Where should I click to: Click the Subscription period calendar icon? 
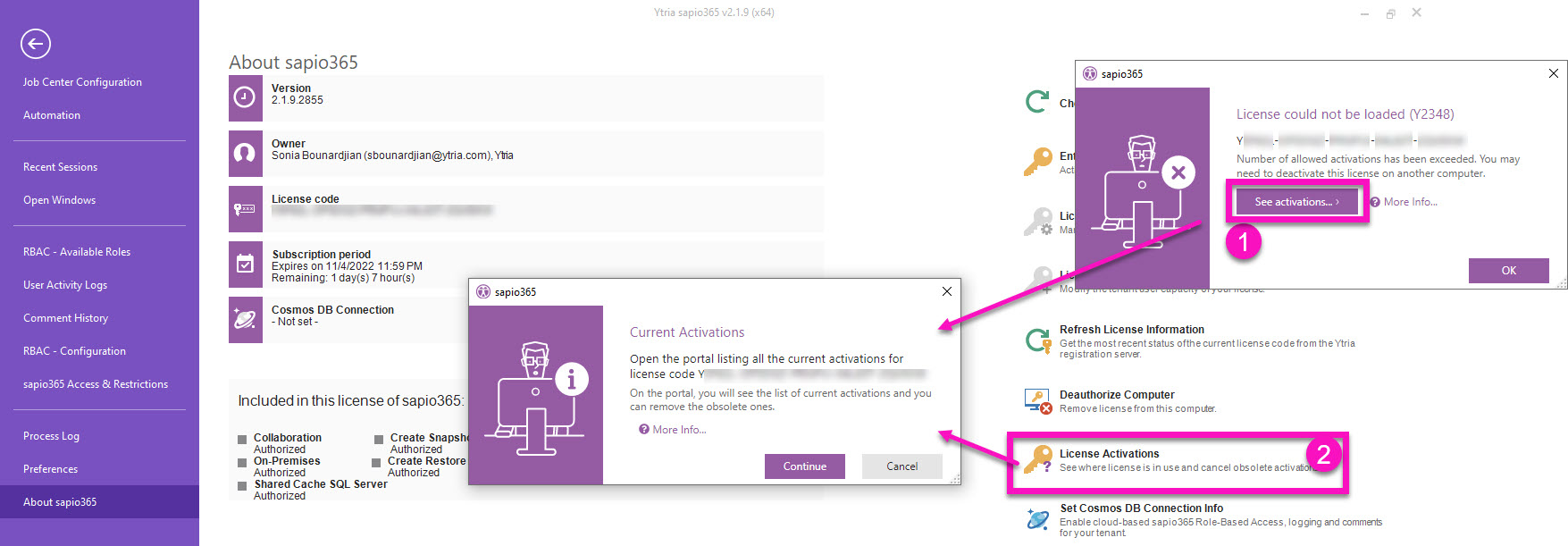[245, 265]
